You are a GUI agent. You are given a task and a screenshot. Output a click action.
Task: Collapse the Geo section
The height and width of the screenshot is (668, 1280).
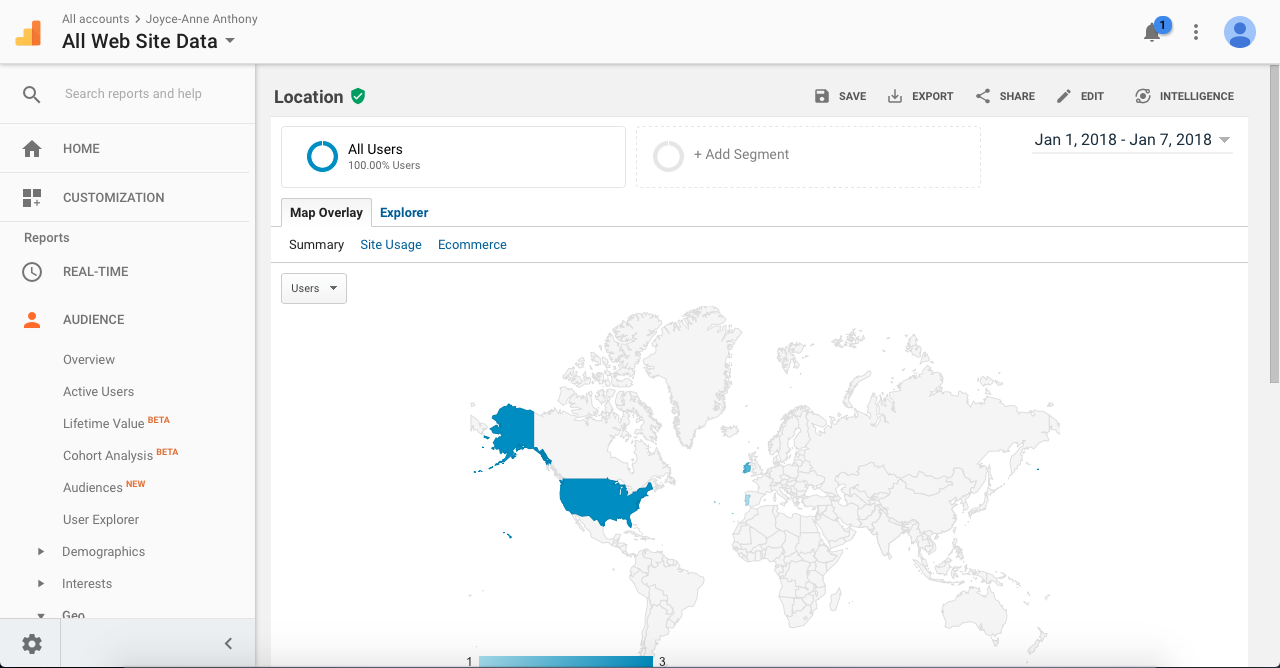point(41,615)
